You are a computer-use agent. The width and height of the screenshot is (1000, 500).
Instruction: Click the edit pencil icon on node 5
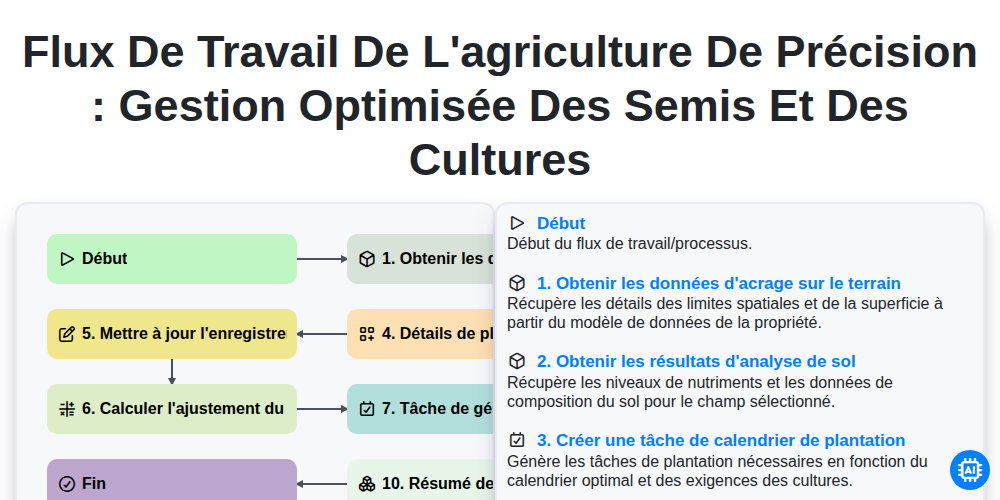(x=67, y=334)
